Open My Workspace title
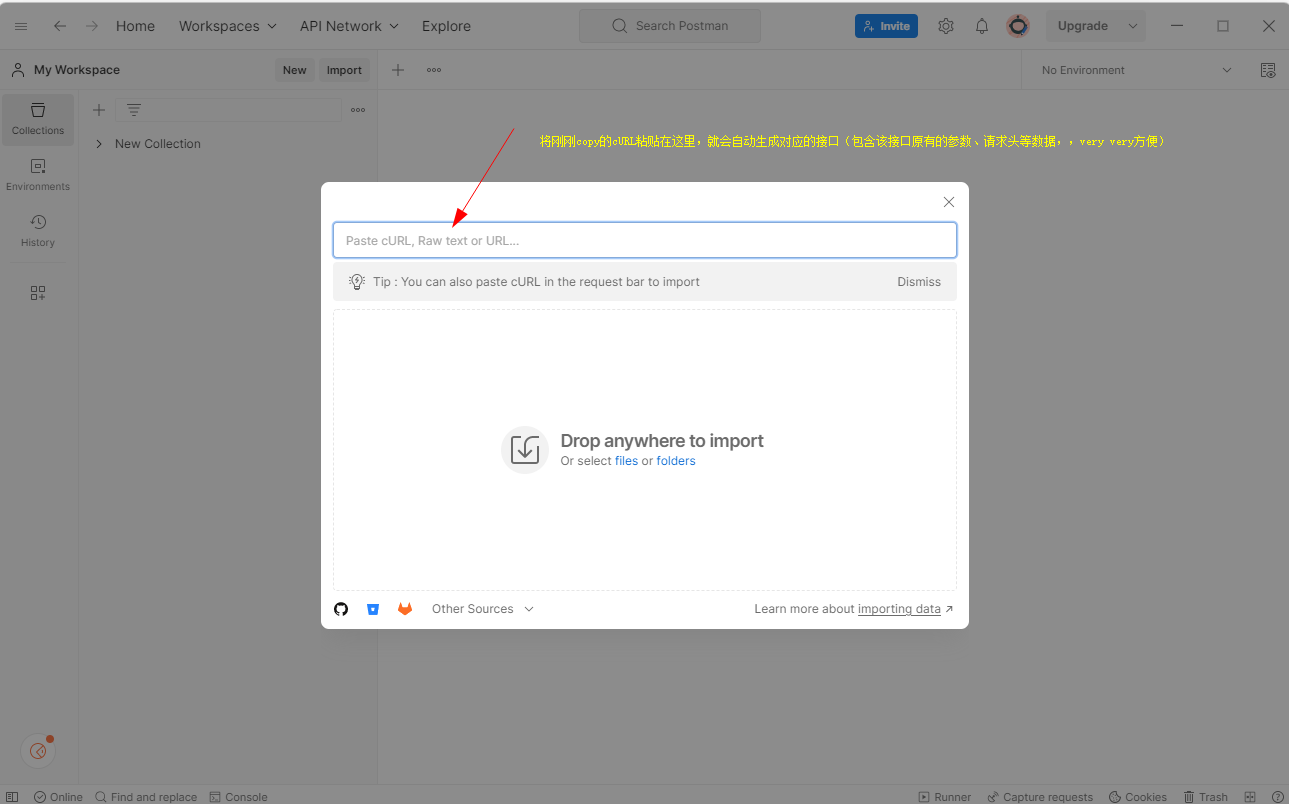 (x=77, y=70)
